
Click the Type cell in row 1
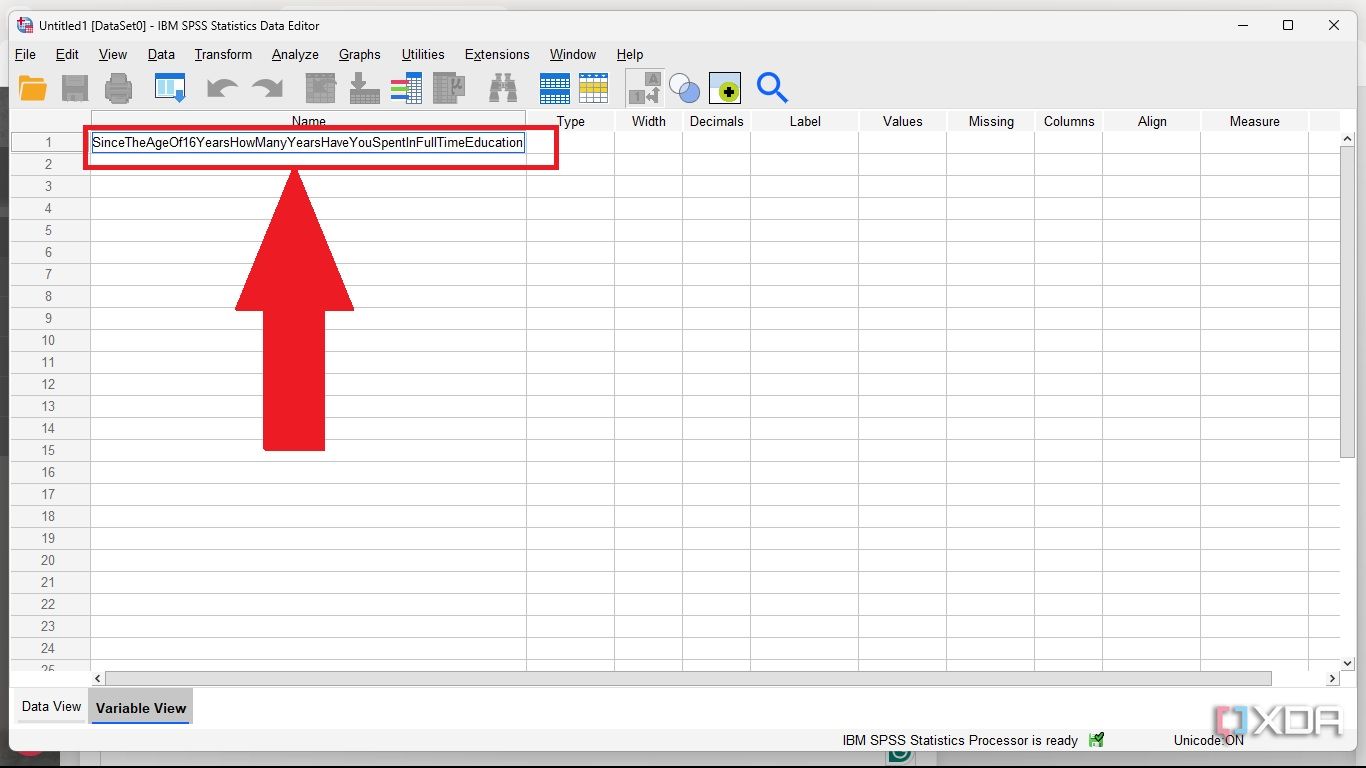[x=570, y=143]
